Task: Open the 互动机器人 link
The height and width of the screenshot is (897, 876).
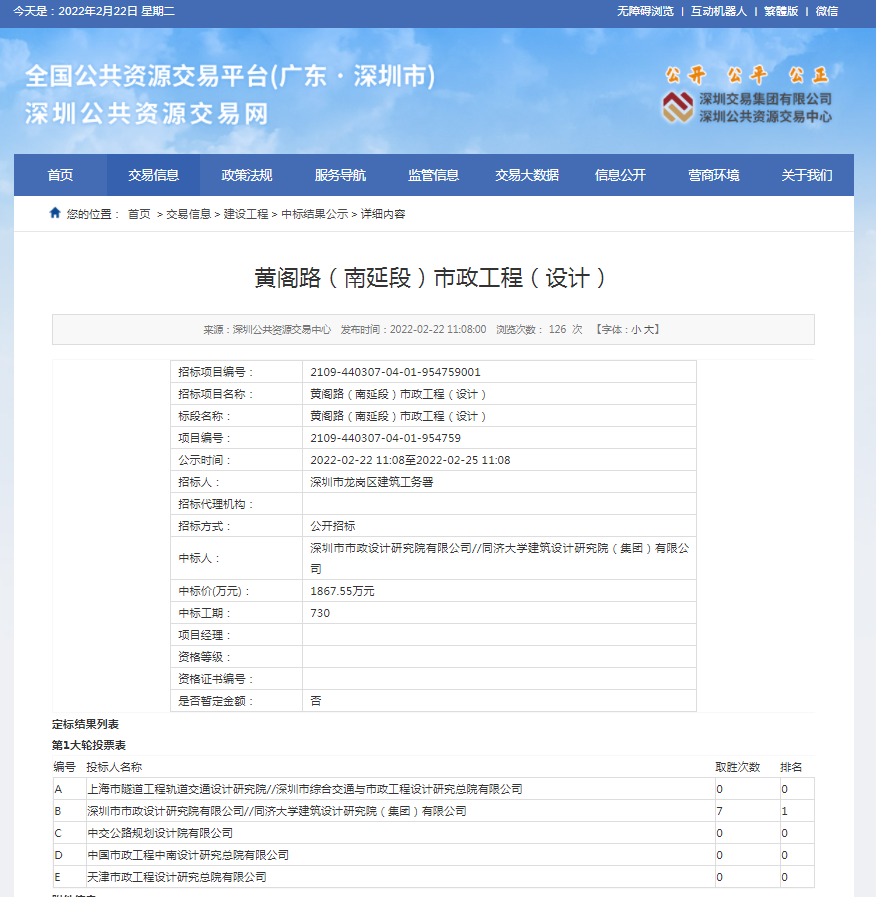Action: tap(719, 12)
